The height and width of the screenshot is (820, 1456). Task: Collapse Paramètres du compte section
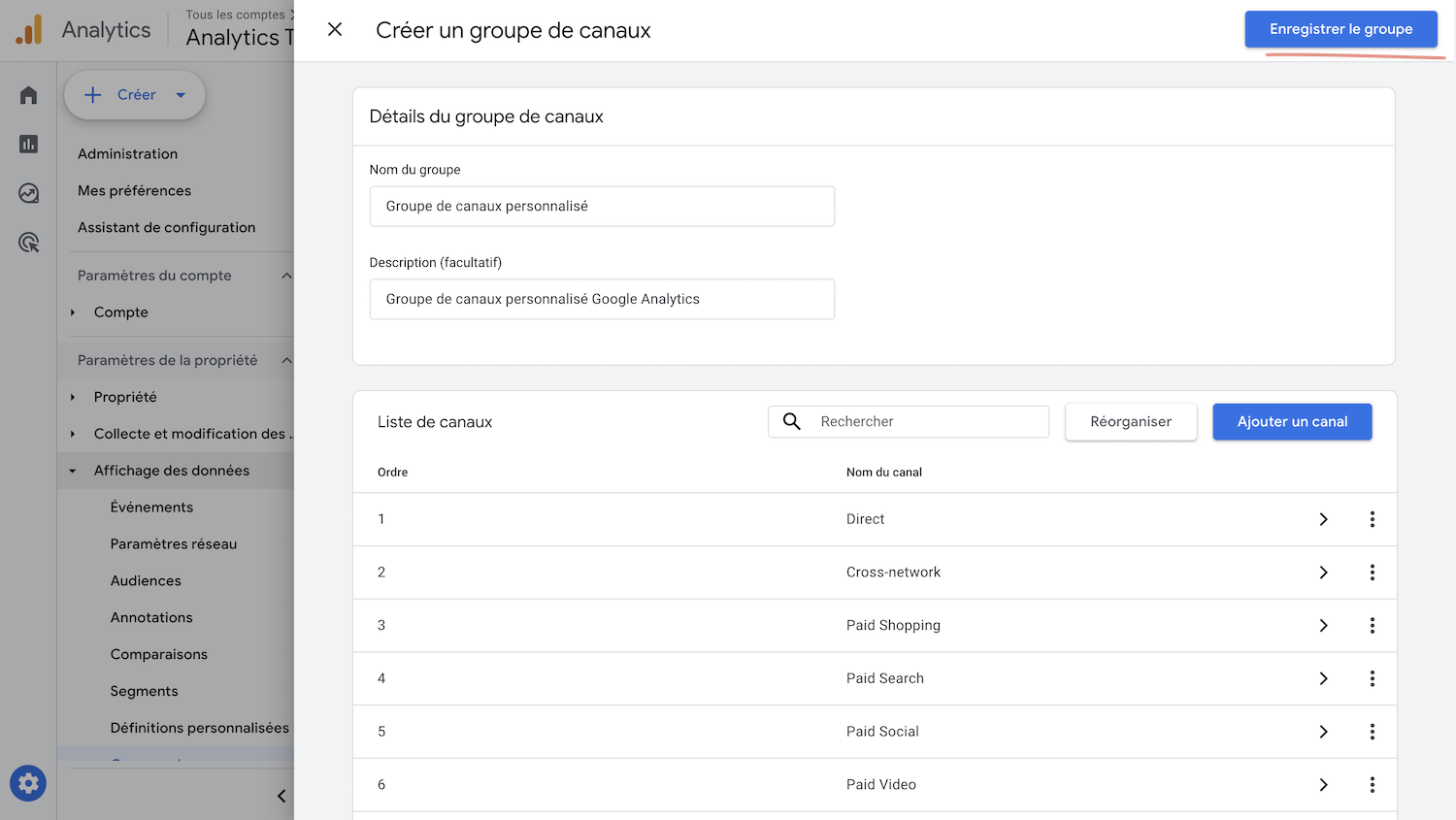[x=286, y=276]
